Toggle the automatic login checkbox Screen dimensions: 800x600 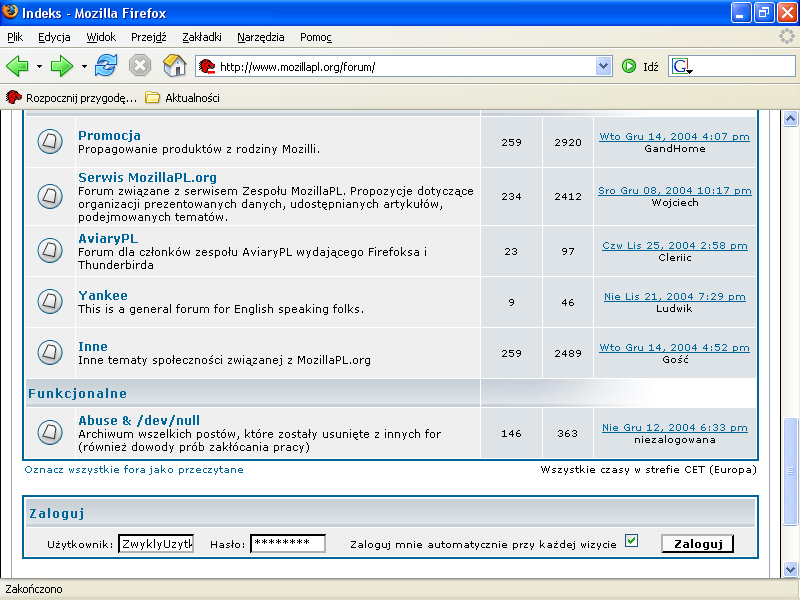(x=631, y=541)
